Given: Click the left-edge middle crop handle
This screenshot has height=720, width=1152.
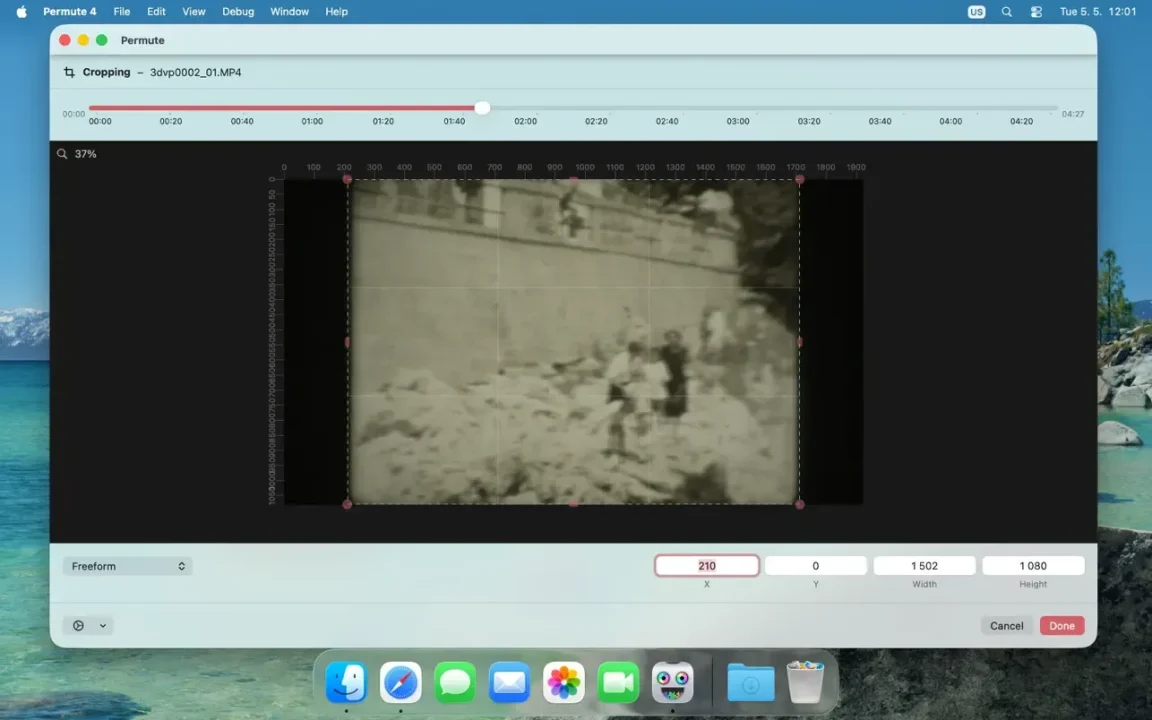Looking at the screenshot, I should (348, 342).
